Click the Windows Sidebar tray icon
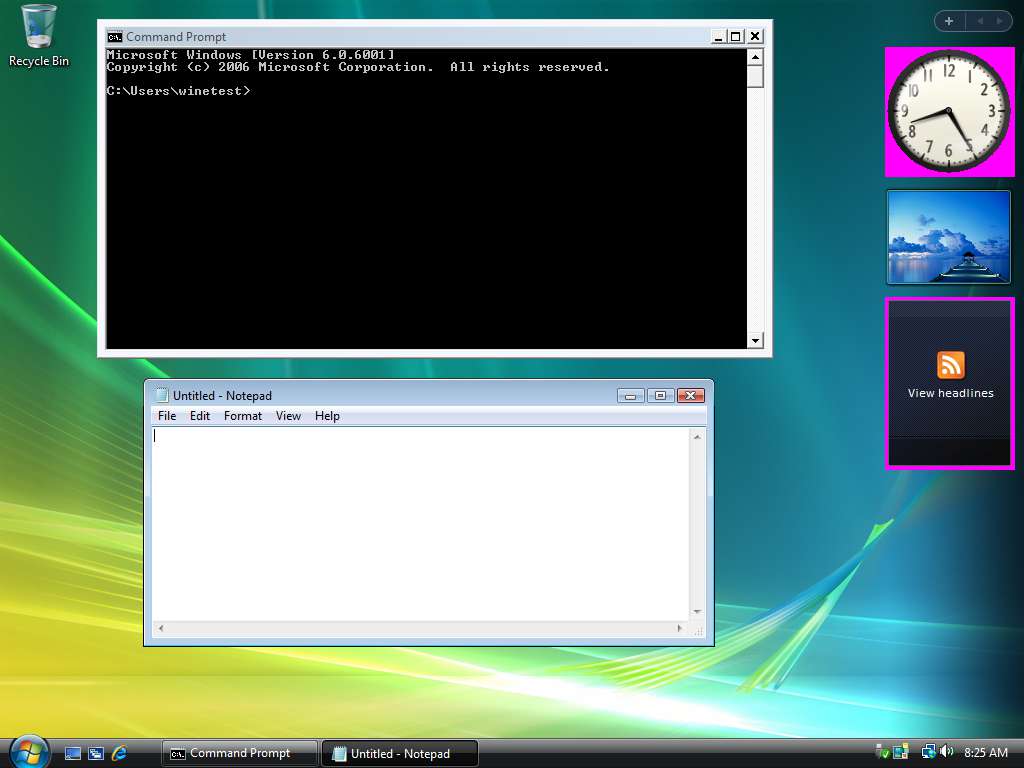1024x768 pixels. (x=900, y=752)
